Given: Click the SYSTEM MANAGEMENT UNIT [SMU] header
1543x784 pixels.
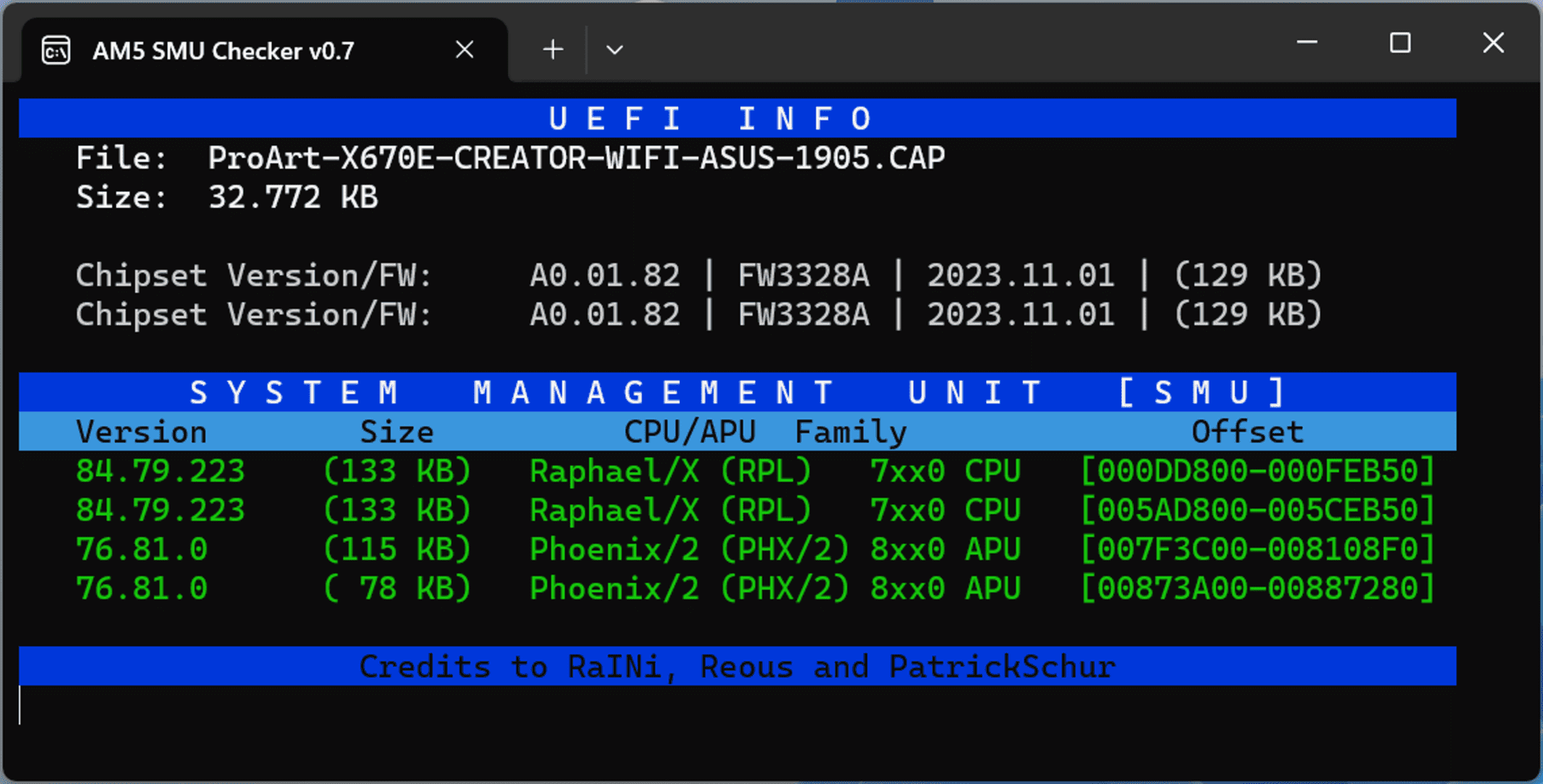Looking at the screenshot, I should [x=737, y=393].
